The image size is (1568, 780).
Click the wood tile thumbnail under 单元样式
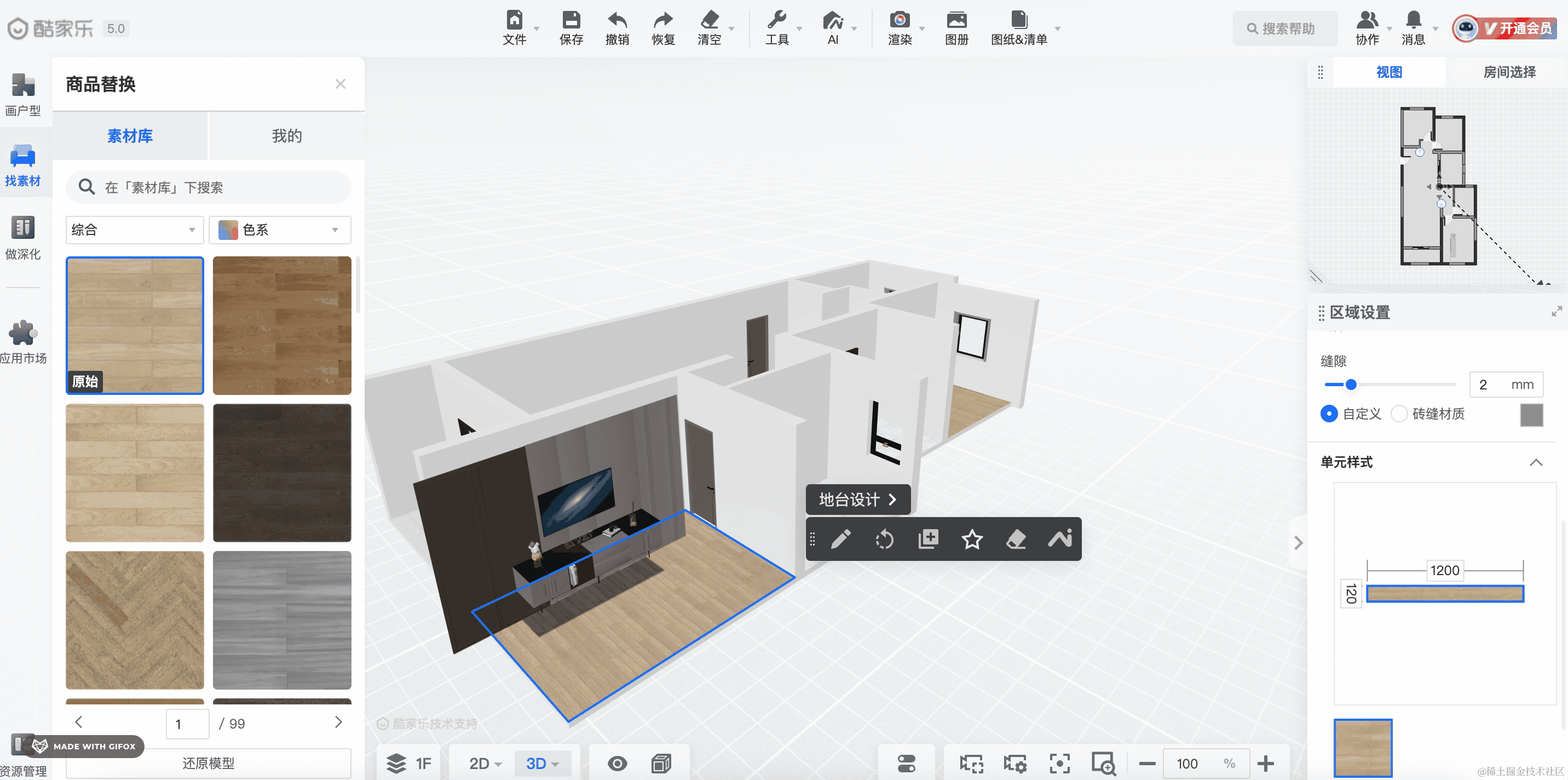1363,748
